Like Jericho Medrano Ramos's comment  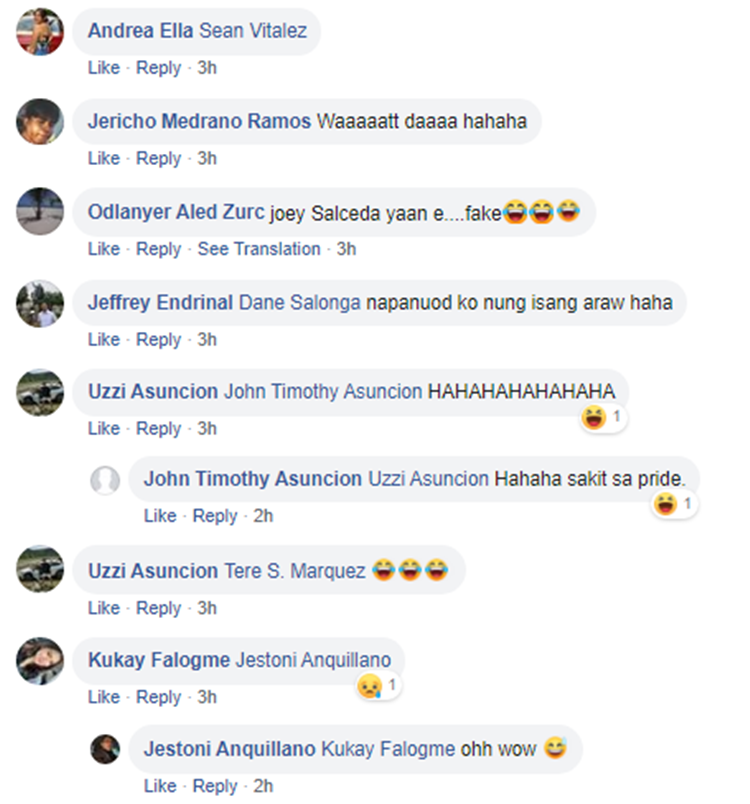click(104, 158)
